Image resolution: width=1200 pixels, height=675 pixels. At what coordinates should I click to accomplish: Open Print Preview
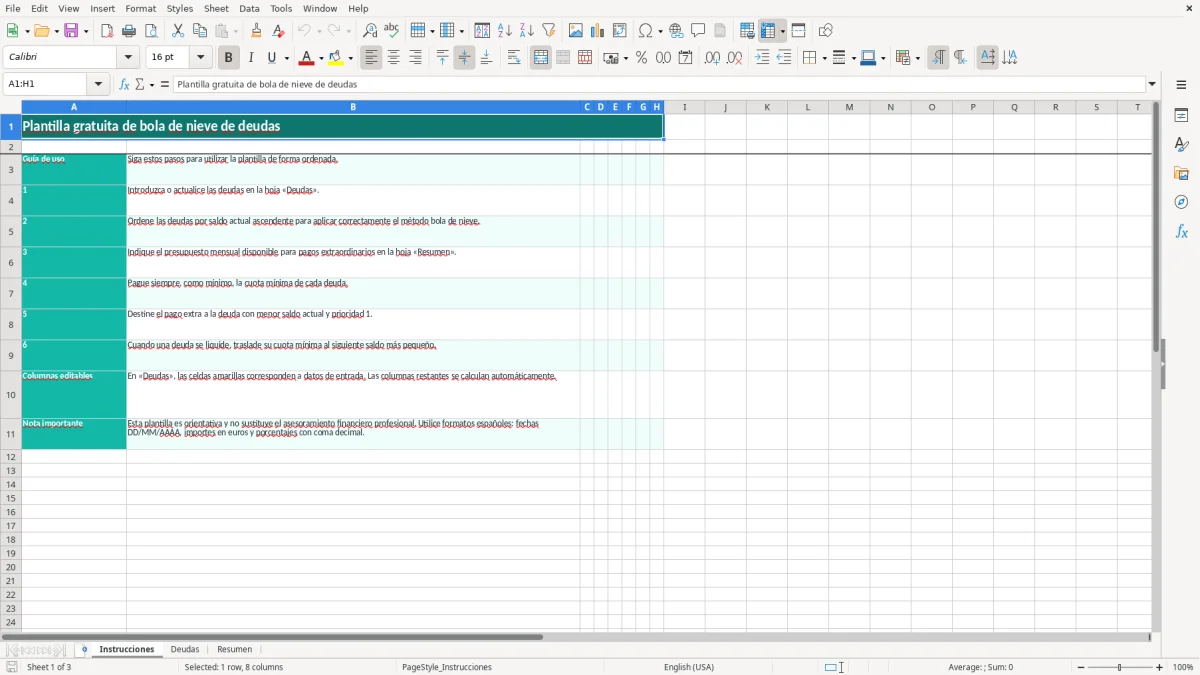click(x=151, y=31)
